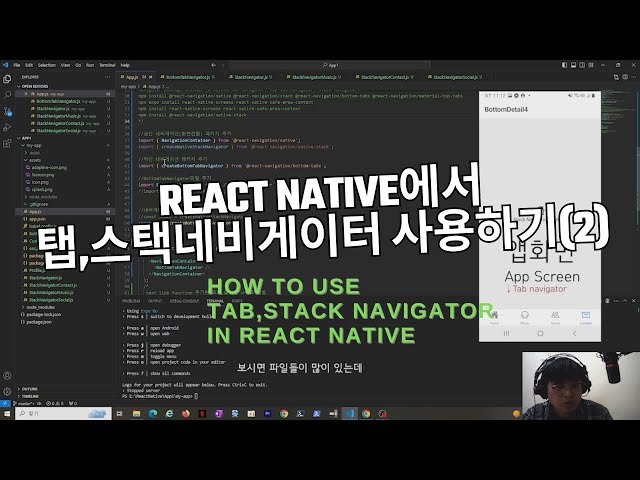Click the remote window indicator in the status bar
Screen dimensions: 640x480
tap(5, 403)
